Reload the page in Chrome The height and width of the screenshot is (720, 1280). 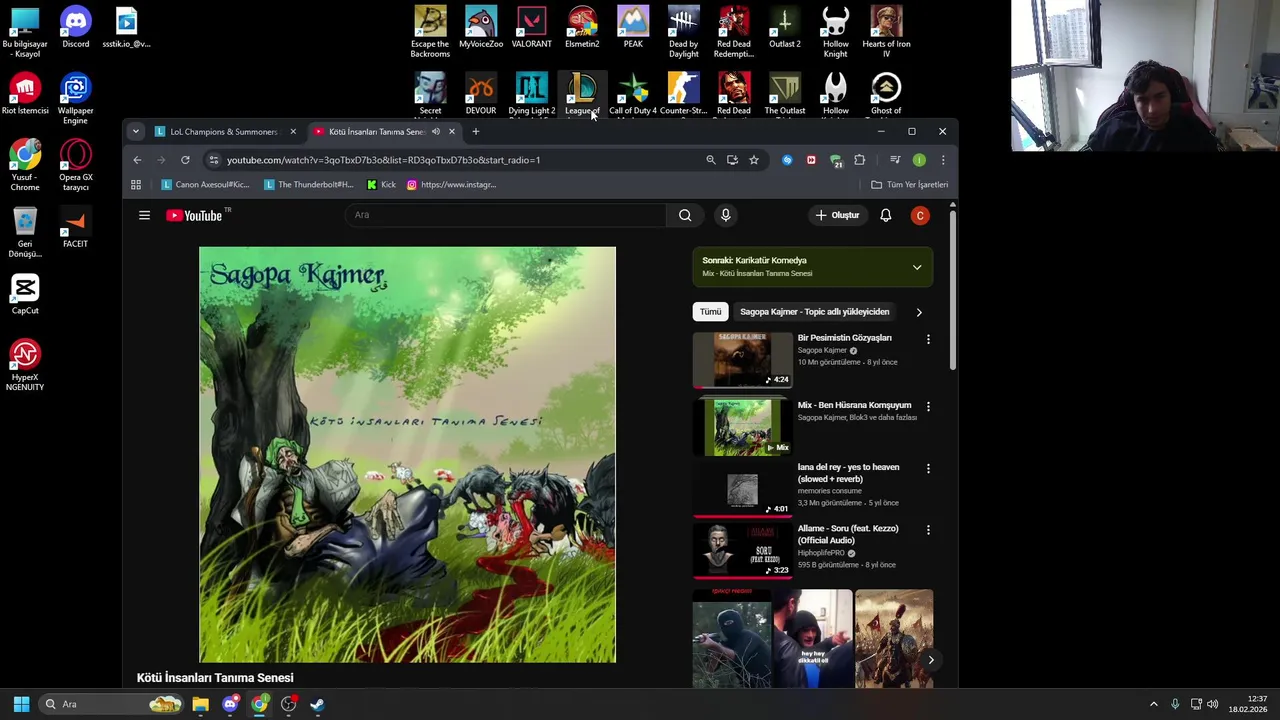coord(185,160)
